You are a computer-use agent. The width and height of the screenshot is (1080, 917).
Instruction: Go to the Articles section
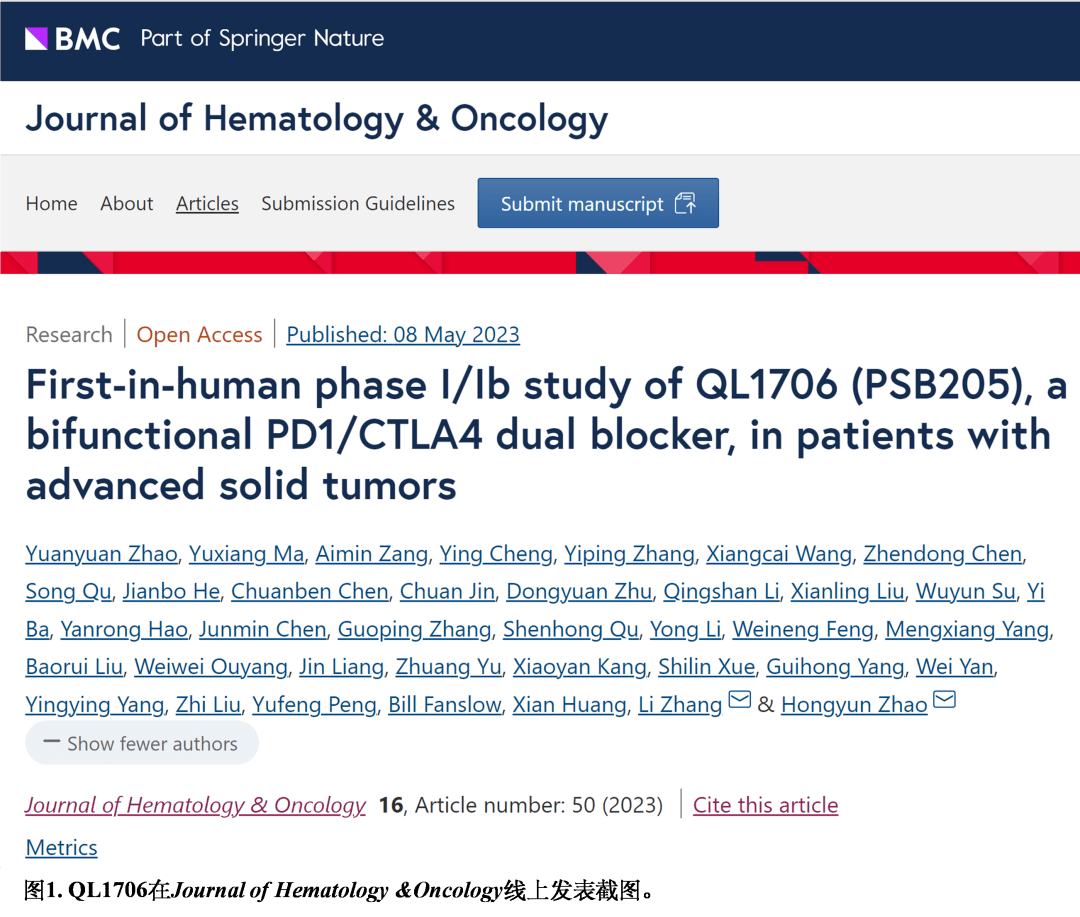coord(207,204)
